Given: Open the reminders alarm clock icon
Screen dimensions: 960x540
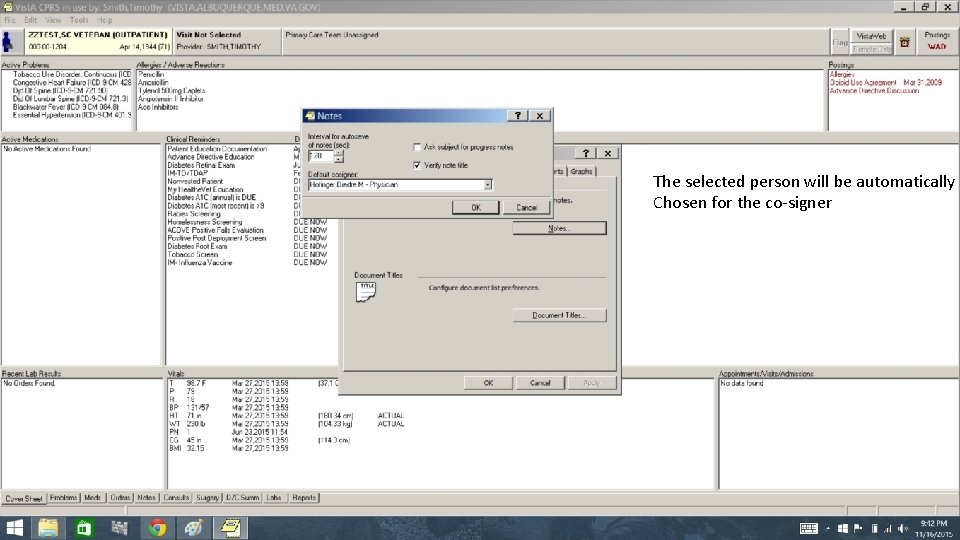Looking at the screenshot, I should coord(904,42).
